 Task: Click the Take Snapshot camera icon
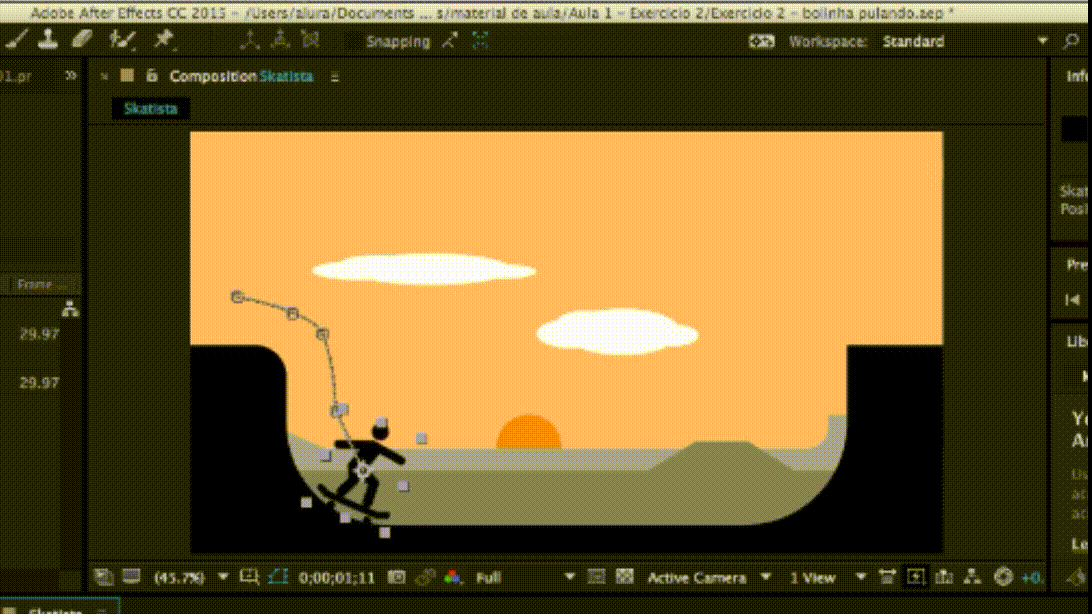tap(397, 577)
